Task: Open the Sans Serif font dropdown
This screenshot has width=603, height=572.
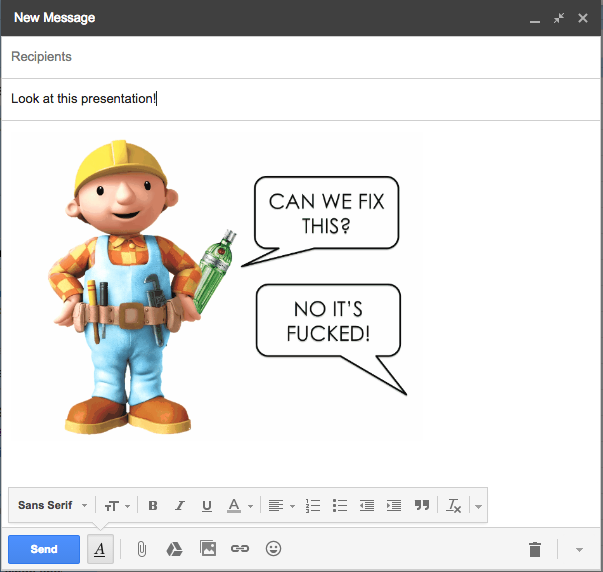Action: coord(53,506)
